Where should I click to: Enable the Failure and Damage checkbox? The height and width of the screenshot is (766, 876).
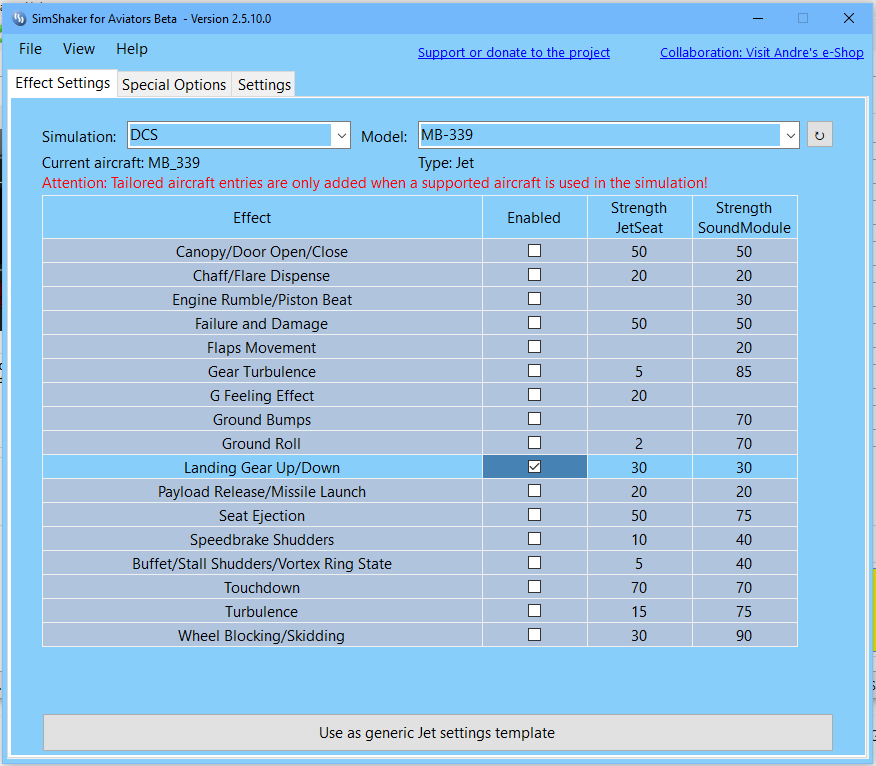pos(534,323)
